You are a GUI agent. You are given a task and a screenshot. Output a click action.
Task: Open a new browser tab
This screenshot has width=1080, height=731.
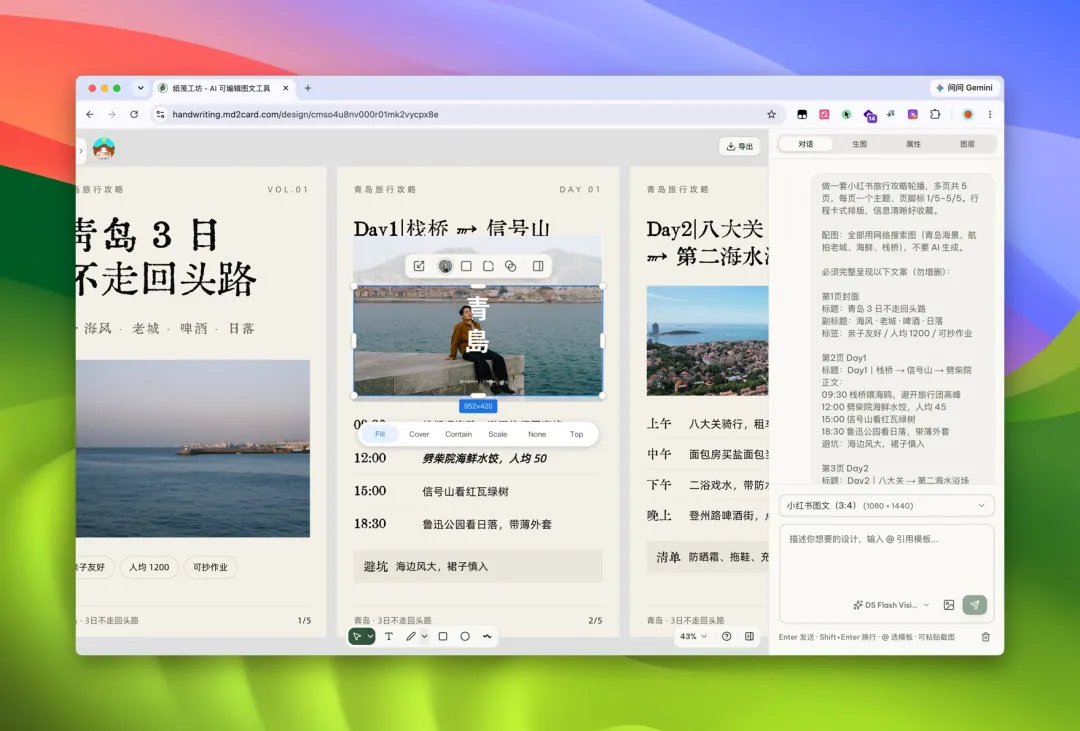(308, 88)
